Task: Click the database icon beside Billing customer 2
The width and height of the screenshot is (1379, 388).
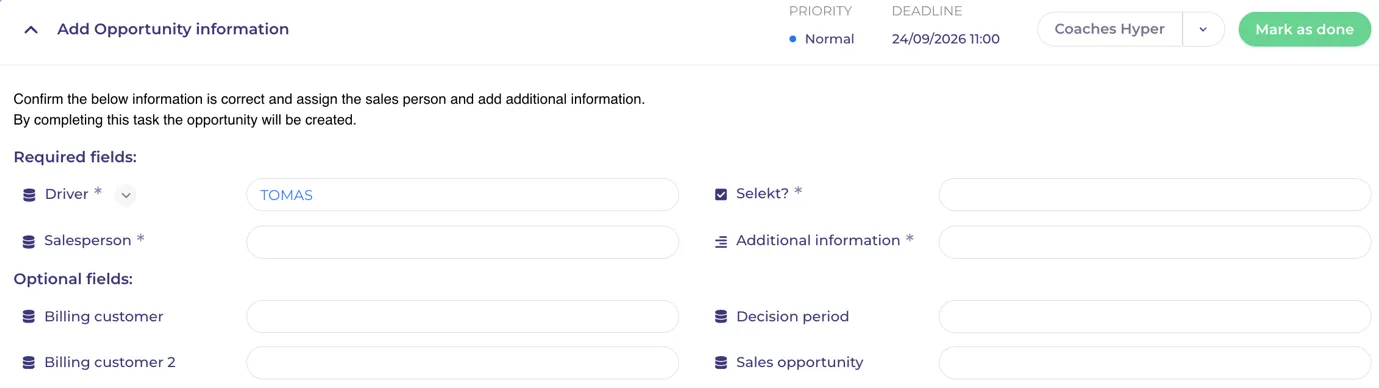Action: 29,363
